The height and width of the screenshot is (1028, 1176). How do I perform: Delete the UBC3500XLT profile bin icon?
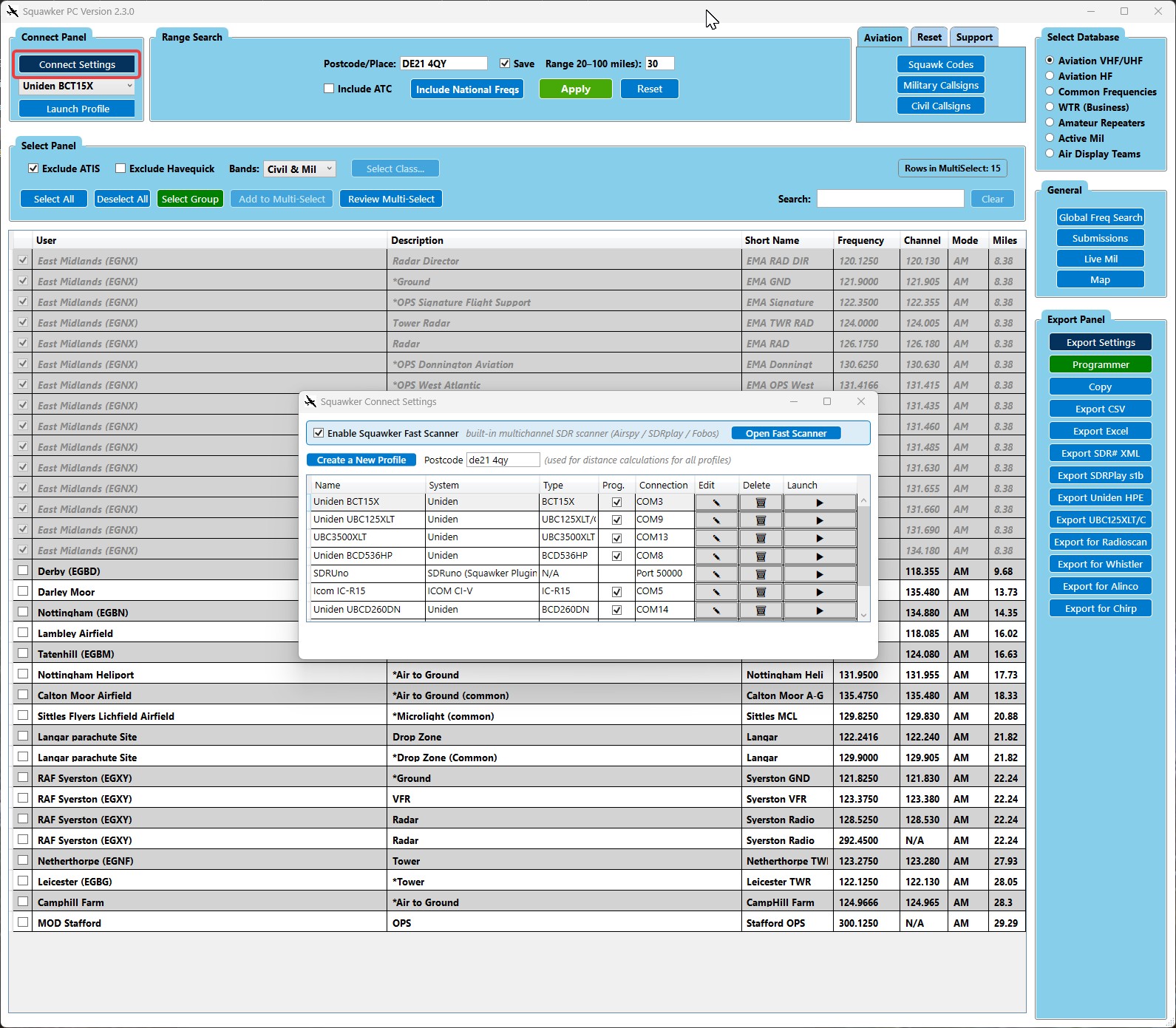tap(761, 538)
